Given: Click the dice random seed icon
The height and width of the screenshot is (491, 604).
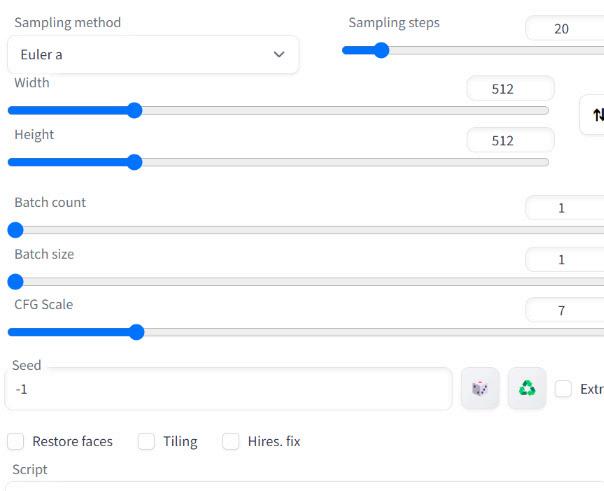Looking at the screenshot, I should 480,388.
